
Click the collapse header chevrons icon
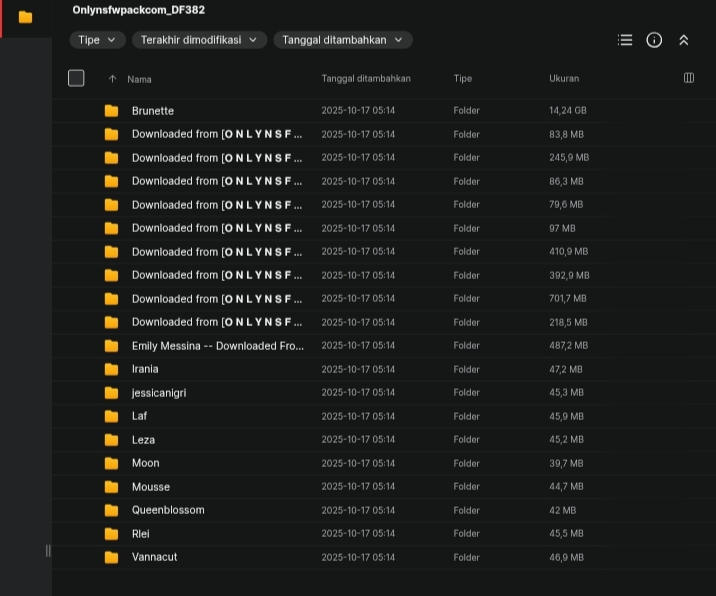click(x=684, y=40)
